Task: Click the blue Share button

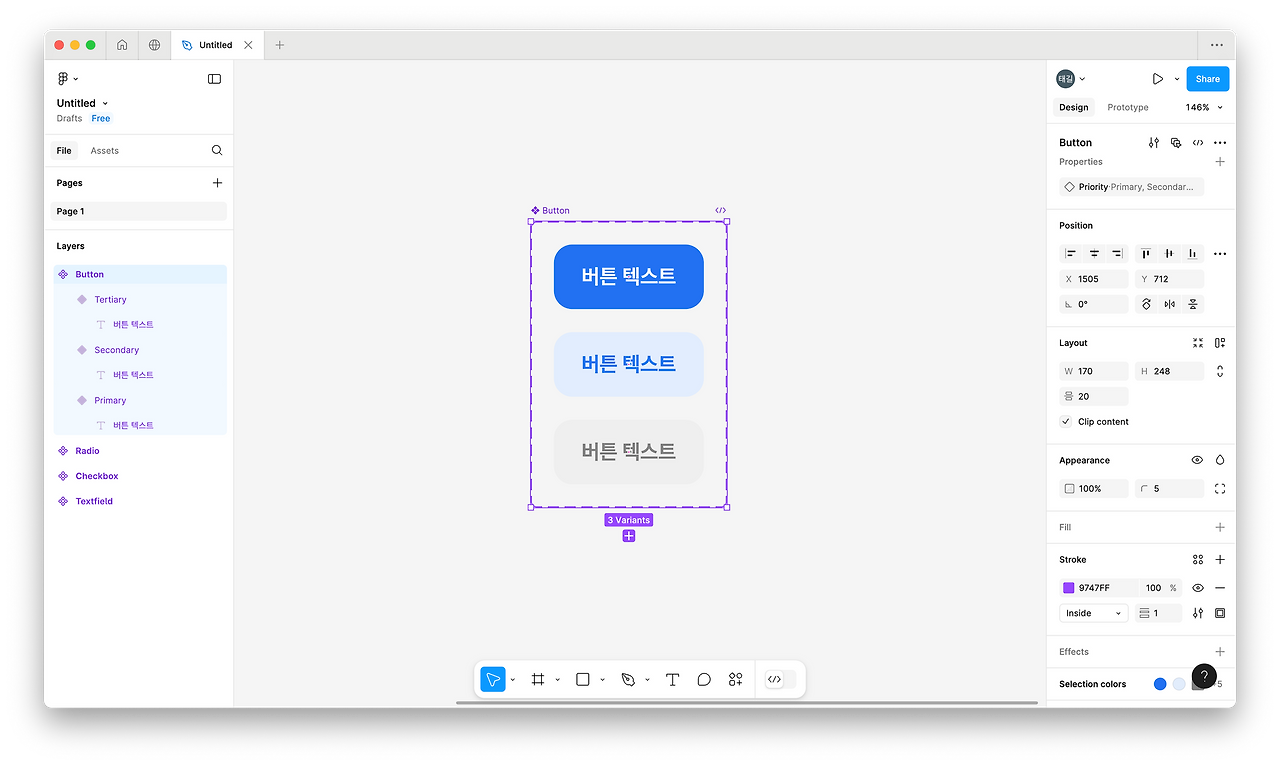Action: [1208, 79]
